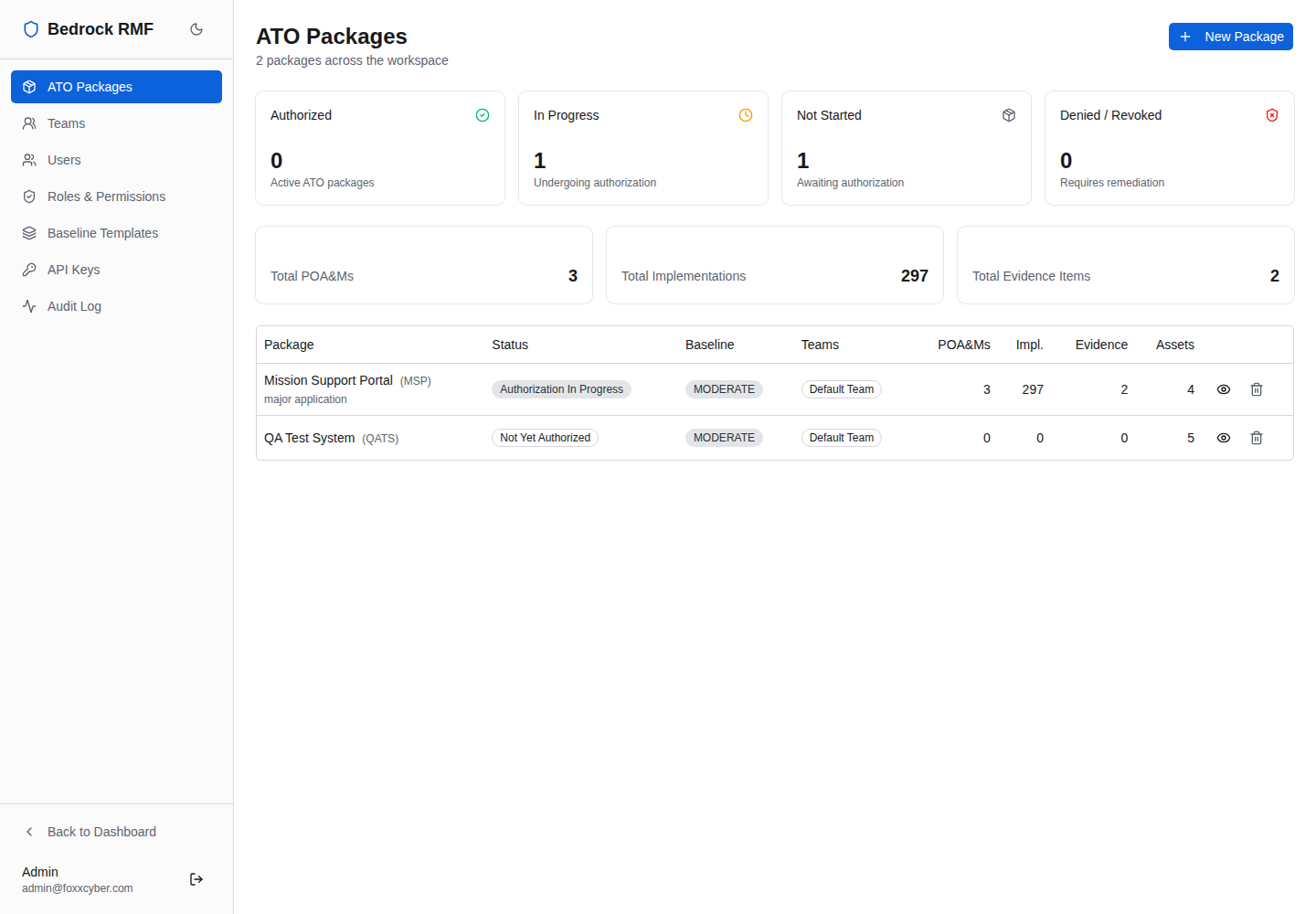Click the Assets column header

pos(1175,345)
